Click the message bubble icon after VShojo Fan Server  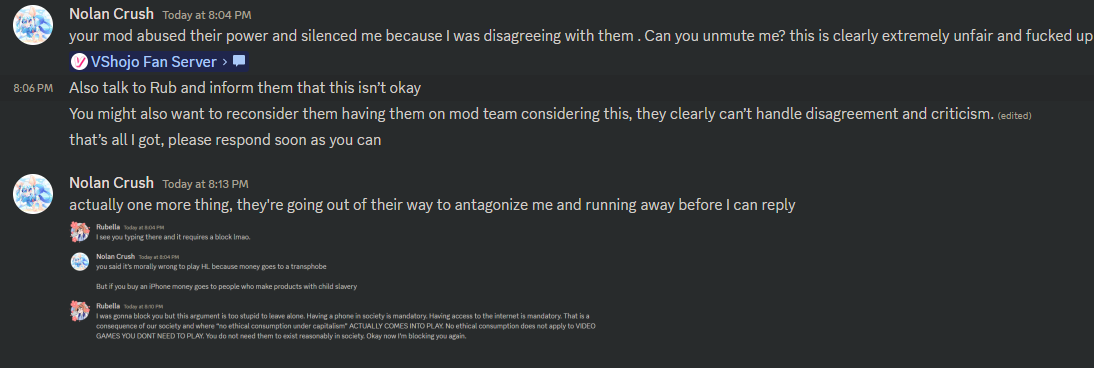click(239, 61)
